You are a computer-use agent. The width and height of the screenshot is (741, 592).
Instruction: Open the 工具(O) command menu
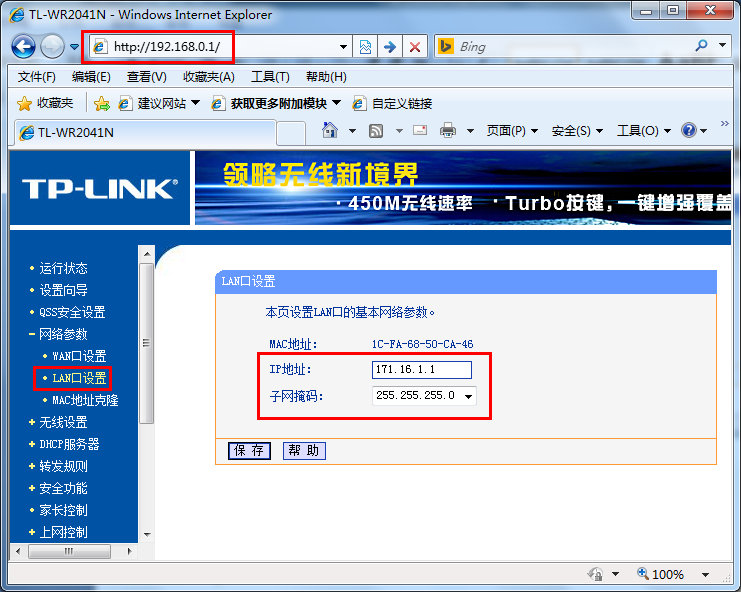[x=644, y=130]
